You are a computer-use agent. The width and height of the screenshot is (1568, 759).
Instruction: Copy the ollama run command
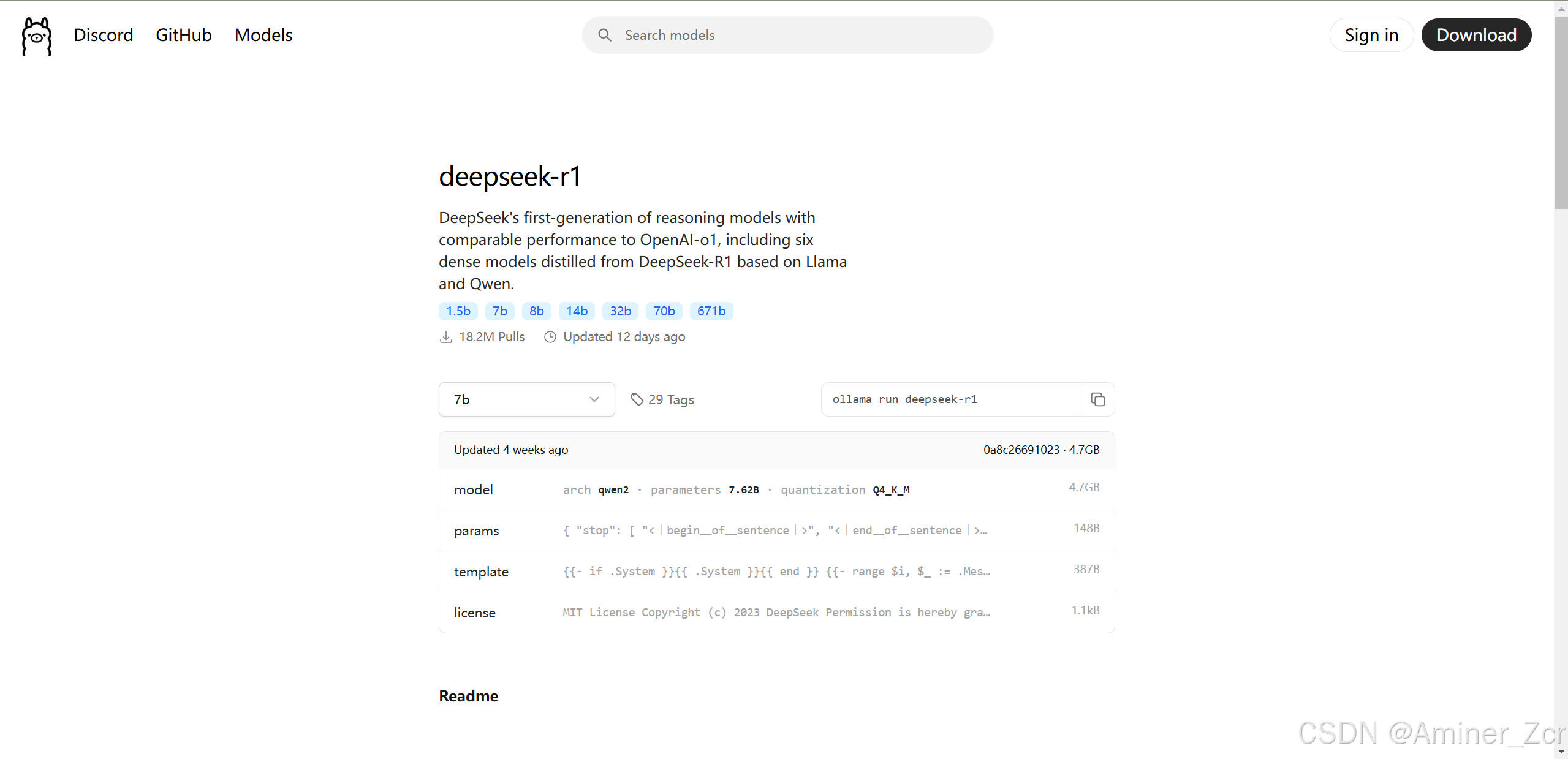pyautogui.click(x=1097, y=399)
